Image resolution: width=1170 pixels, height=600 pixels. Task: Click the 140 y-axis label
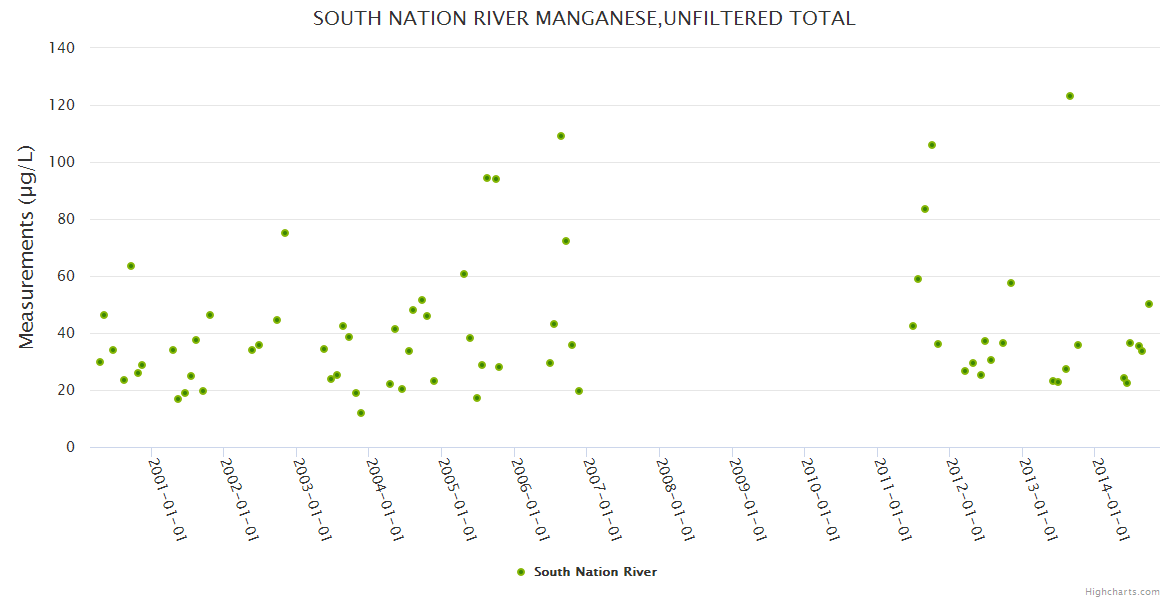62,48
